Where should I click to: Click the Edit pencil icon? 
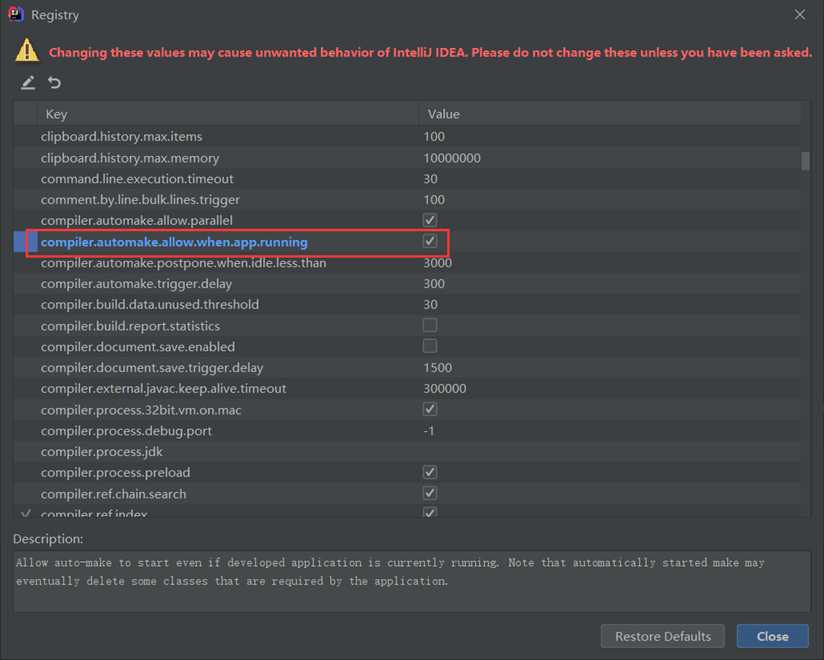pyautogui.click(x=28, y=82)
